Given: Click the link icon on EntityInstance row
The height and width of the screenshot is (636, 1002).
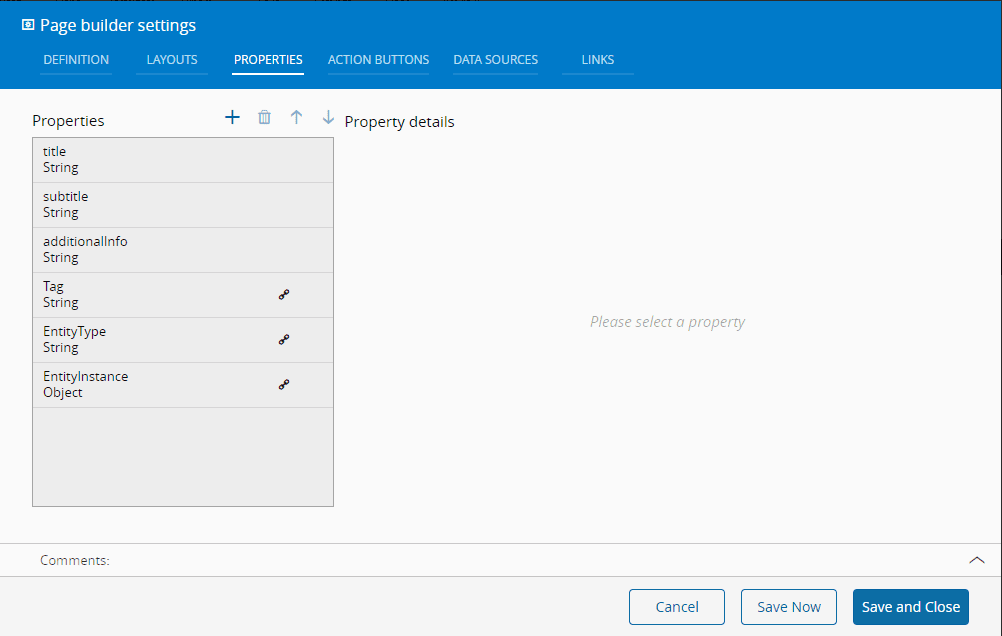Looking at the screenshot, I should (x=284, y=385).
